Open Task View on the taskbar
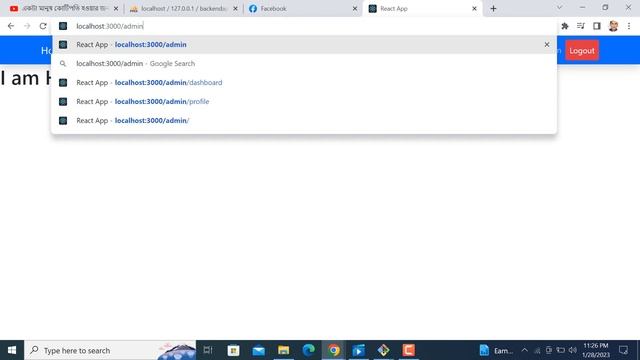This screenshot has width=640, height=360. pyautogui.click(x=208, y=350)
